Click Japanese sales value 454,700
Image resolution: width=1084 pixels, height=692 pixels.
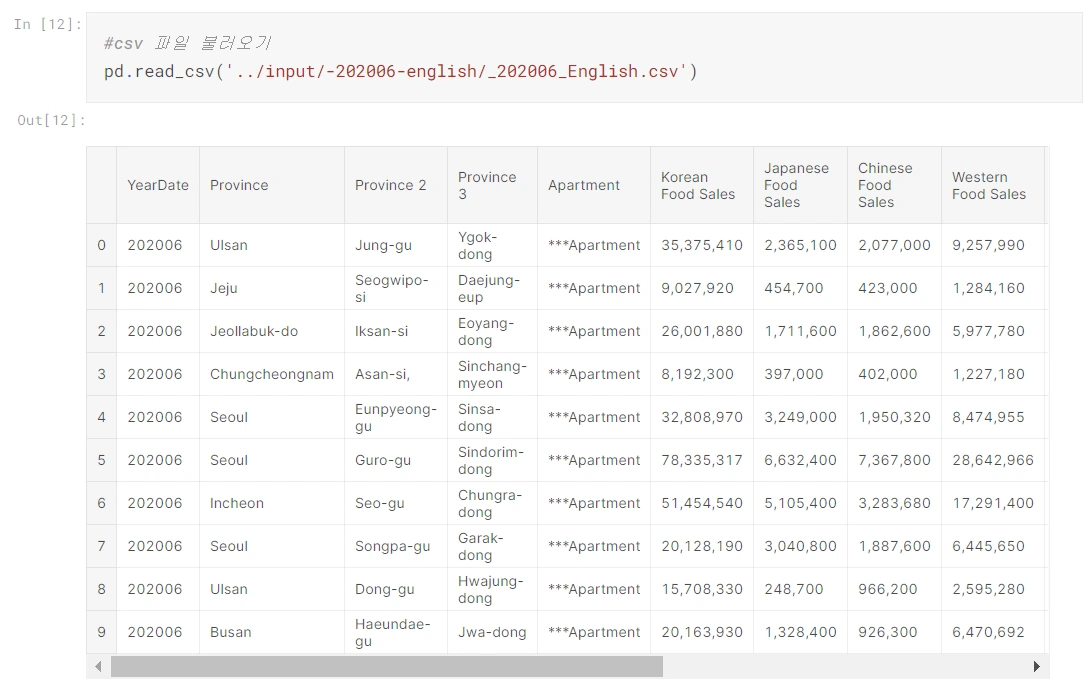tap(800, 288)
